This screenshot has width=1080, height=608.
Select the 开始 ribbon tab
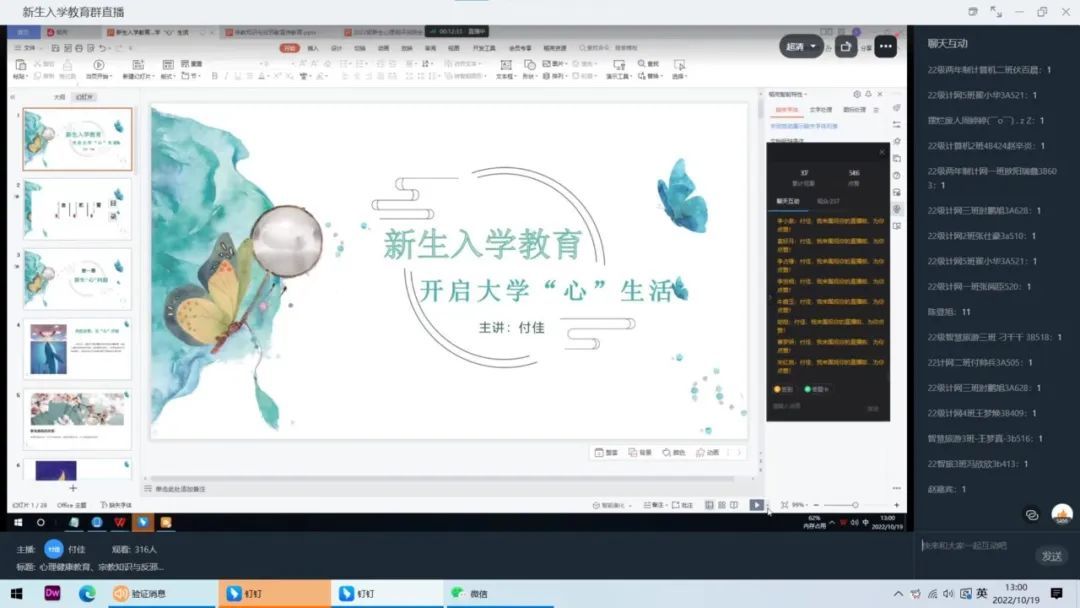coord(290,47)
